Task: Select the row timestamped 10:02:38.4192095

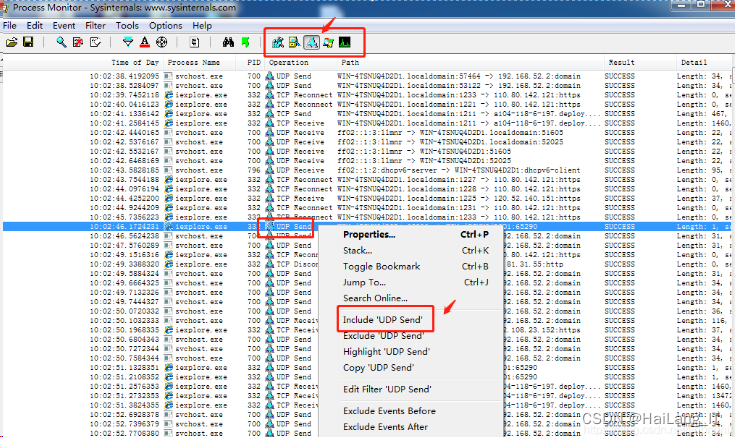Action: 367,76
